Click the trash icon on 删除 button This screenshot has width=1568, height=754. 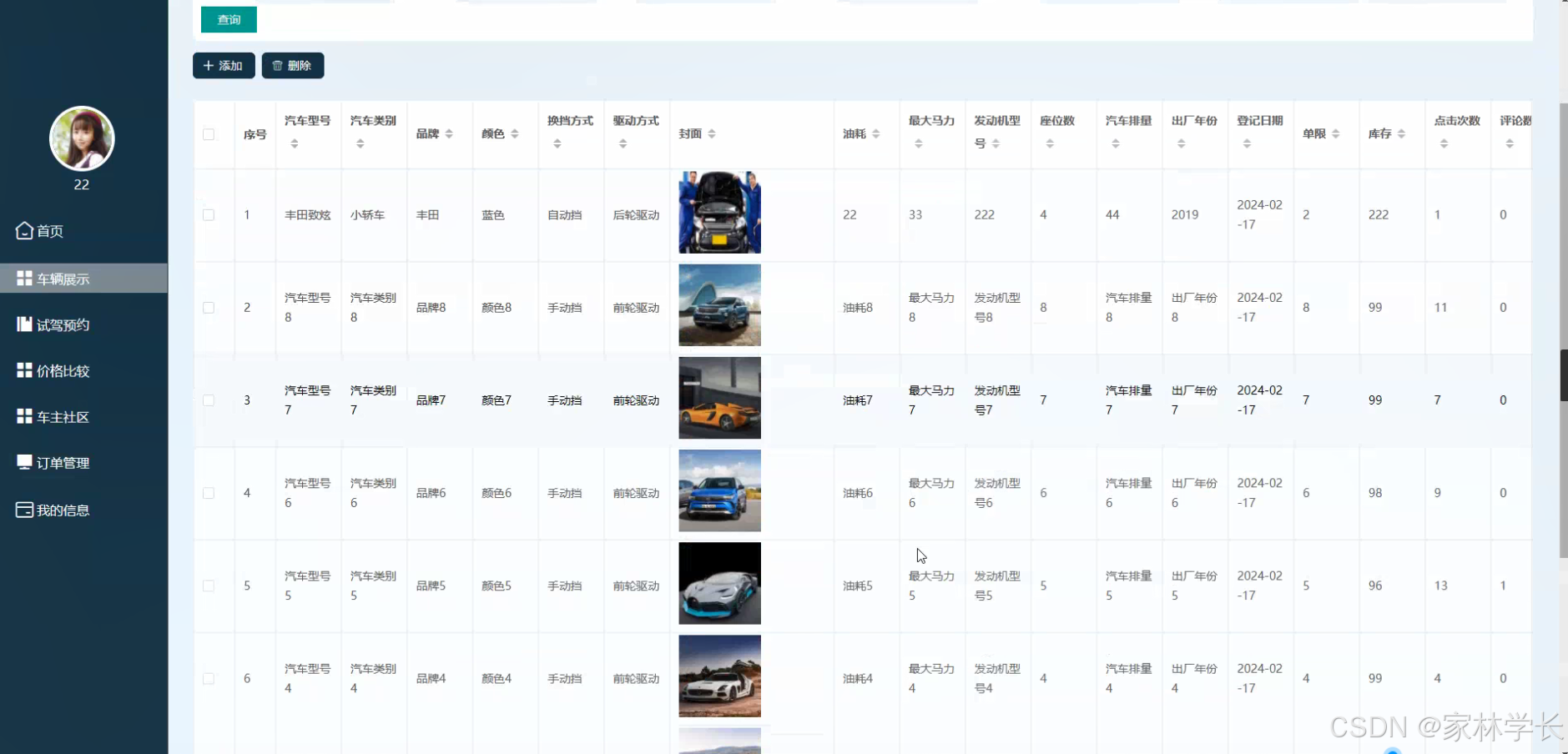[x=278, y=65]
